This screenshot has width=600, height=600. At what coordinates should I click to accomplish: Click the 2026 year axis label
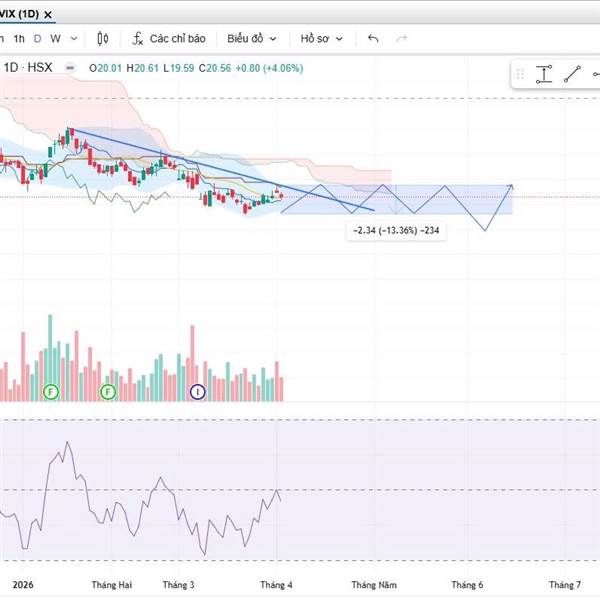[x=23, y=585]
